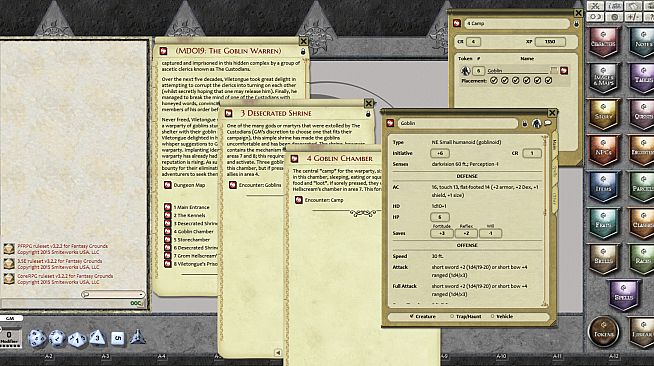Open the Characters sidebar button
Viewport: 654px width, 366px height.
pos(603,42)
